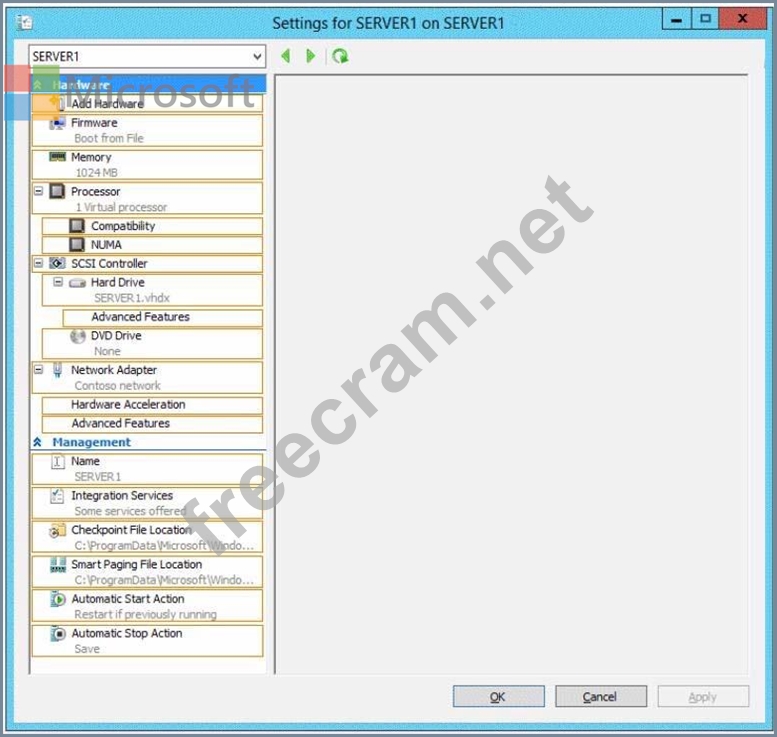Image resolution: width=777 pixels, height=737 pixels.
Task: Click the Compatibility icon
Action: [77, 226]
